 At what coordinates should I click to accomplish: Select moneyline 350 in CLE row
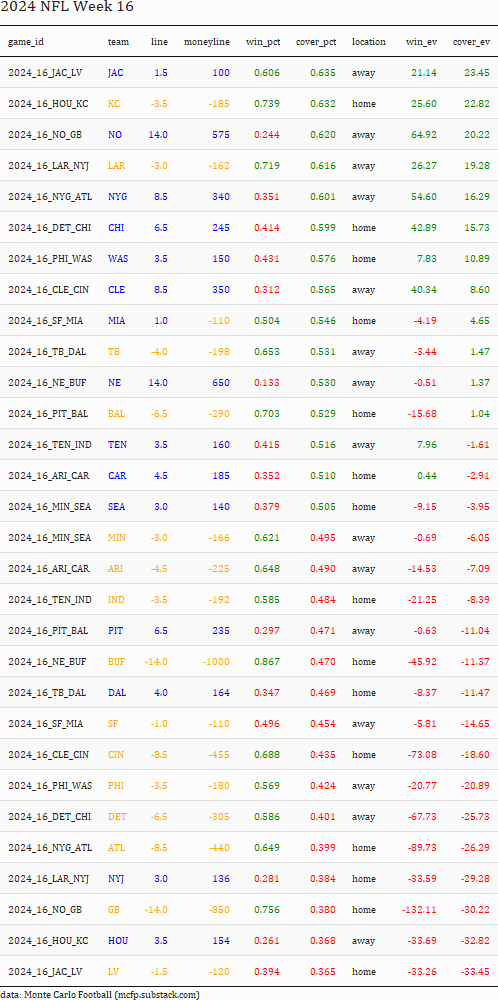pyautogui.click(x=221, y=290)
